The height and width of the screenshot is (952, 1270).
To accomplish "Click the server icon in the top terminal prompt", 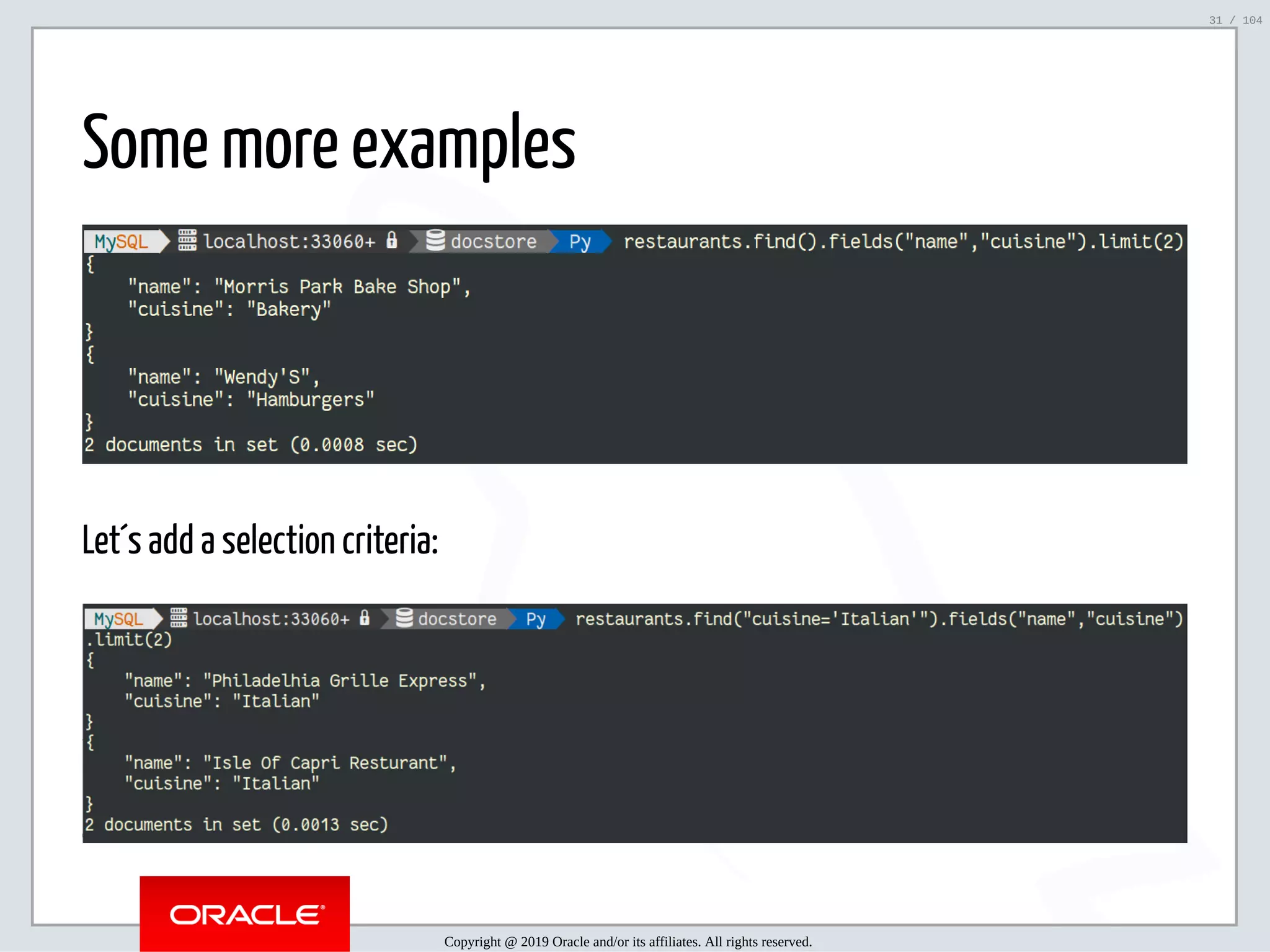I will pyautogui.click(x=187, y=240).
